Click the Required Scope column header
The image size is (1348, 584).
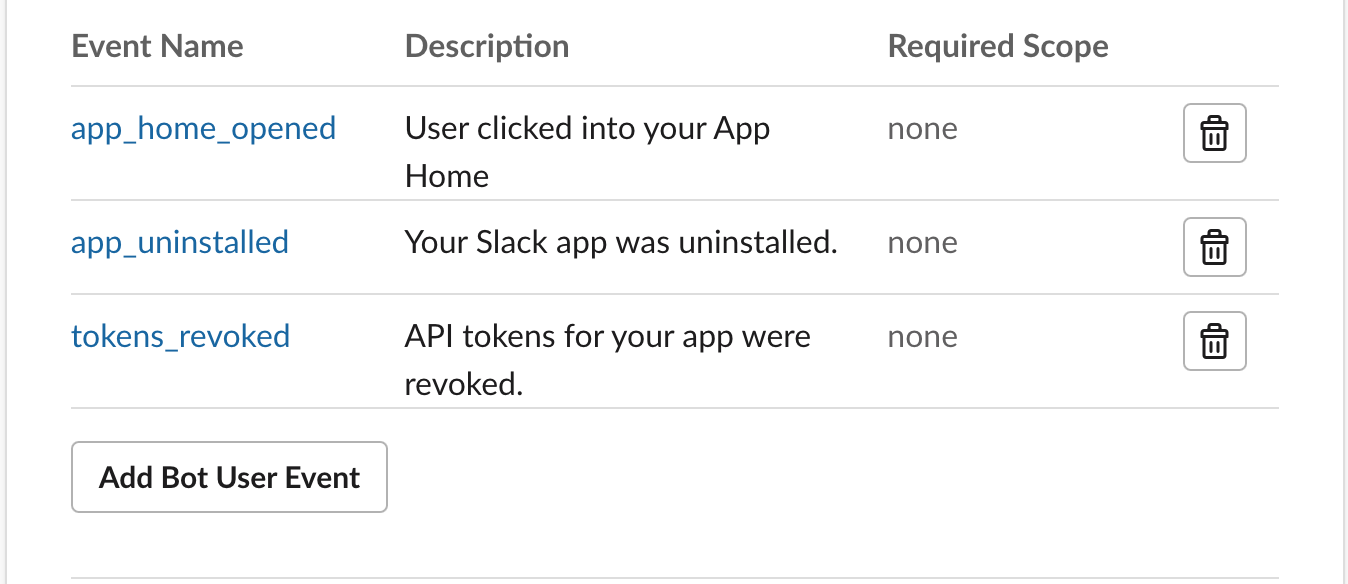click(x=998, y=46)
